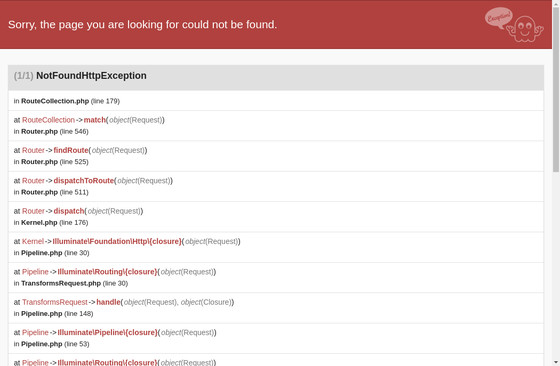Click the (1/1) exception counter
Image resolution: width=560 pixels, height=366 pixels.
click(24, 76)
